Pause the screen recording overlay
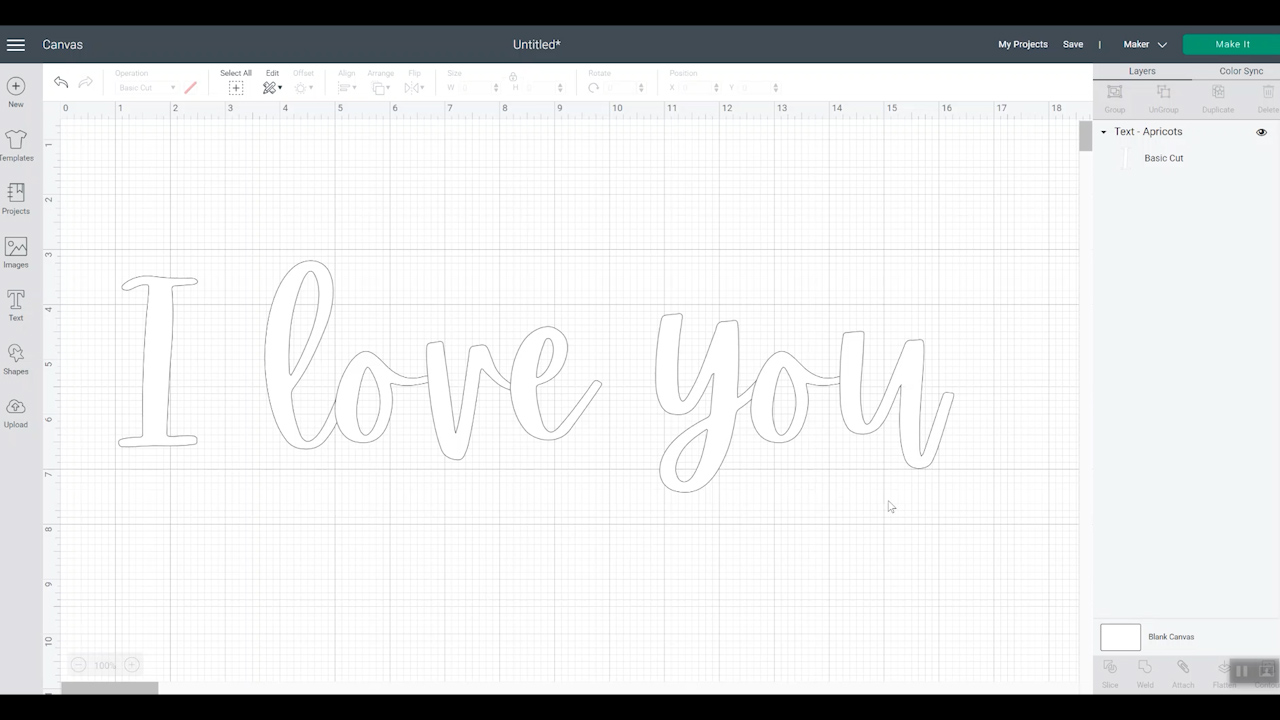 (1241, 671)
